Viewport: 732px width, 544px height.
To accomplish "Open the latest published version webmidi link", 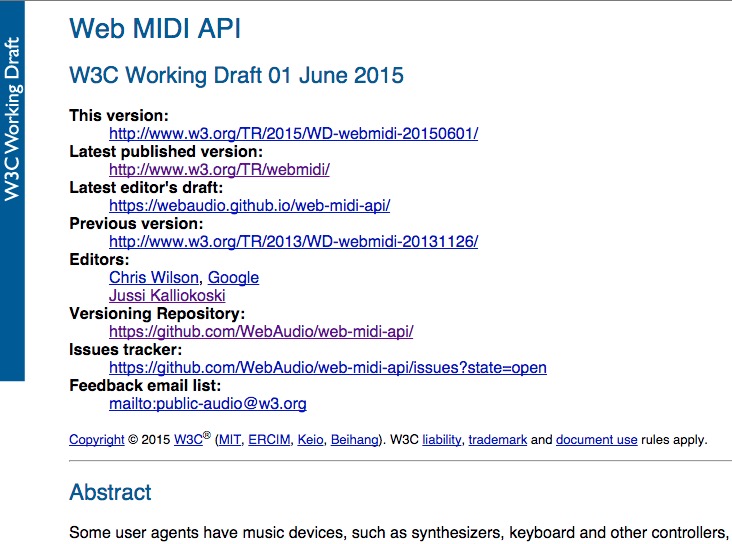I will pos(219,170).
